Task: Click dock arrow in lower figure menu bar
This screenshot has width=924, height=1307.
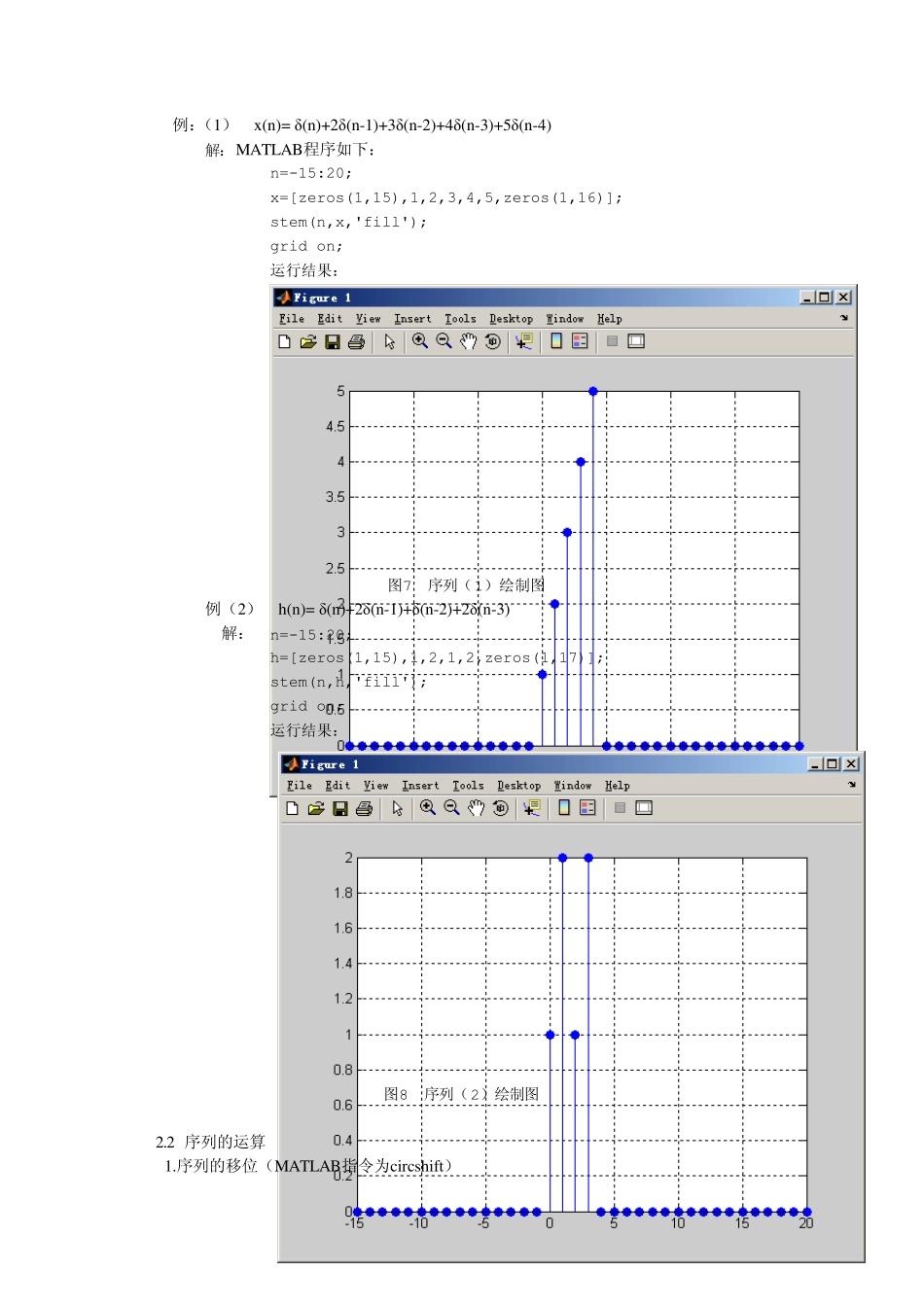Action: [x=852, y=785]
